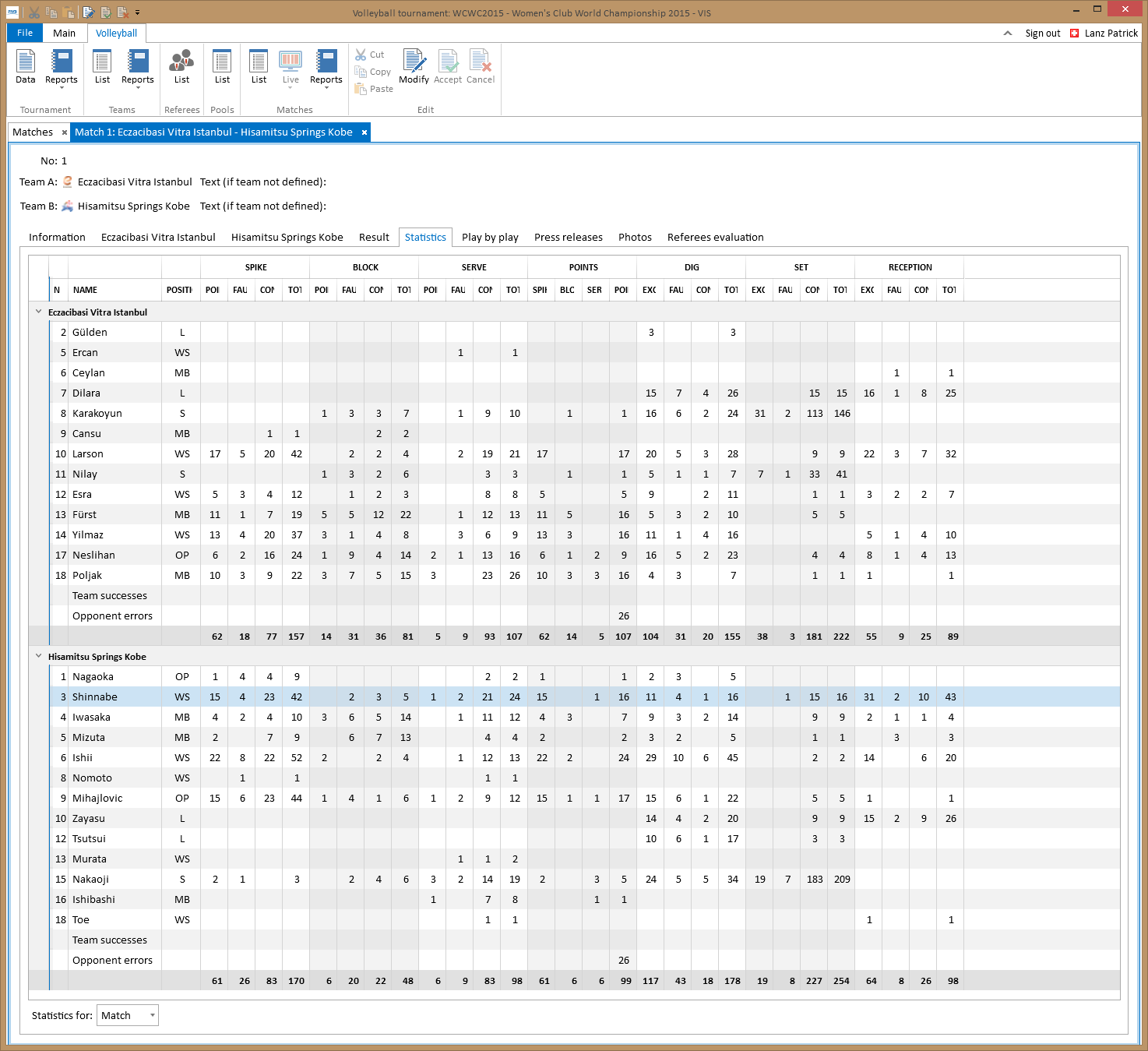The height and width of the screenshot is (1051, 1148).
Task: Collapse the Hisamitsu Springs Kobe group
Action: pyautogui.click(x=39, y=656)
